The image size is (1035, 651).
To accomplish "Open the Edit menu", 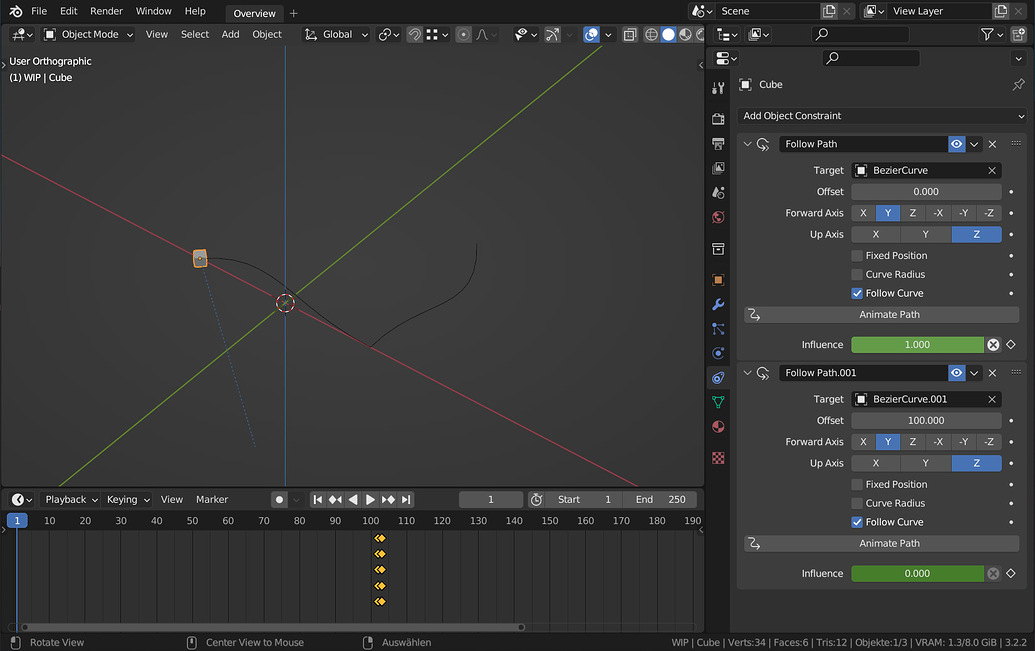I will [69, 11].
